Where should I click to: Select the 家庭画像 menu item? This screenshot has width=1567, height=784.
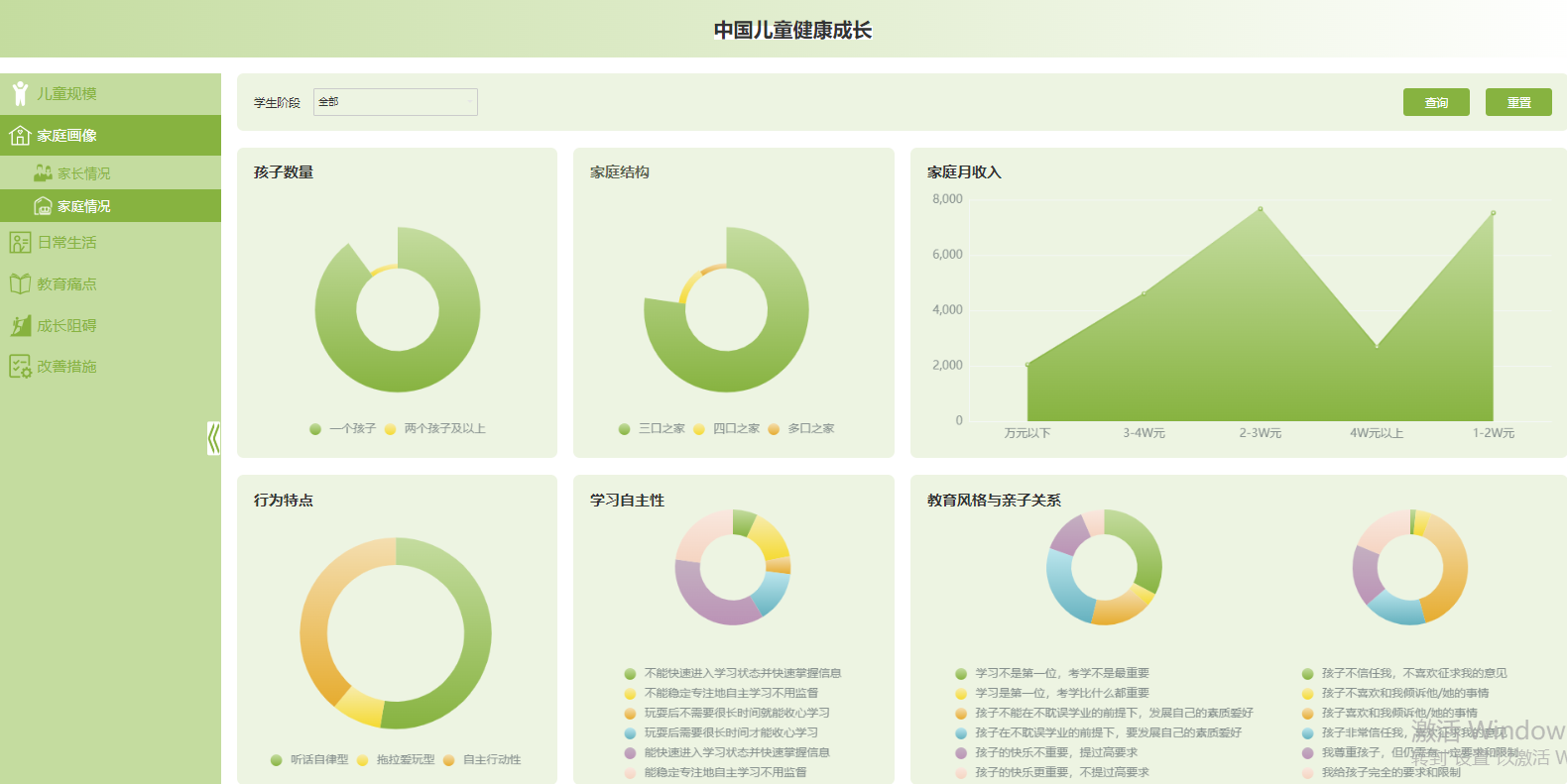pos(110,135)
